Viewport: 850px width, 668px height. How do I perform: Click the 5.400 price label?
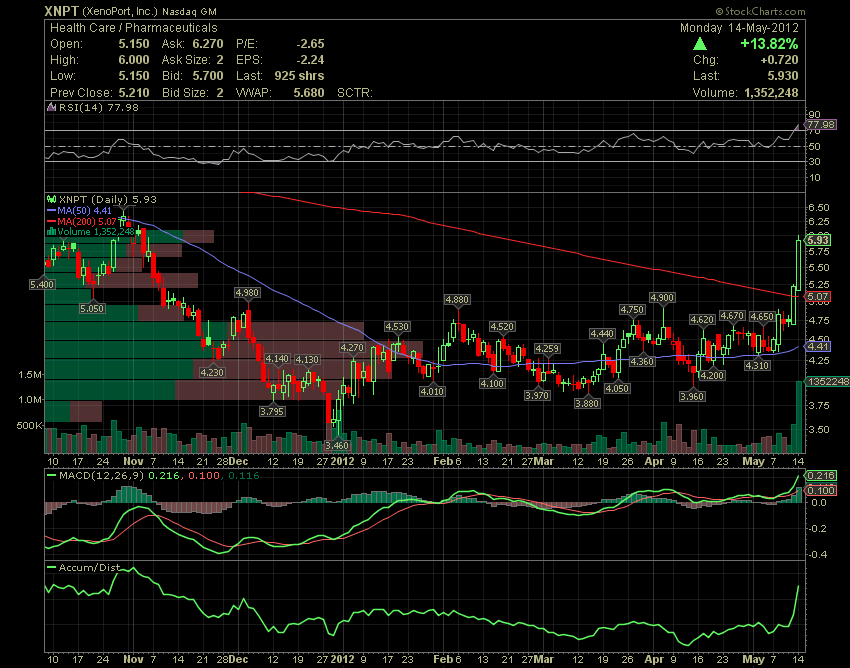[x=42, y=284]
